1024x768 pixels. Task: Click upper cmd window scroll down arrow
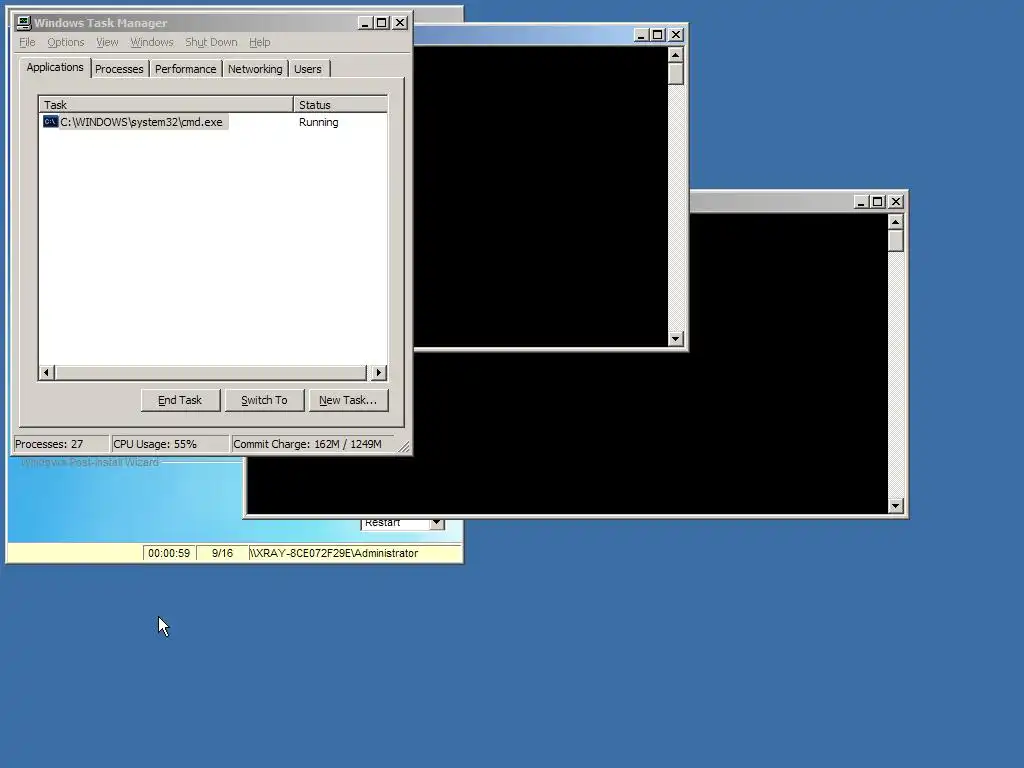click(x=676, y=339)
